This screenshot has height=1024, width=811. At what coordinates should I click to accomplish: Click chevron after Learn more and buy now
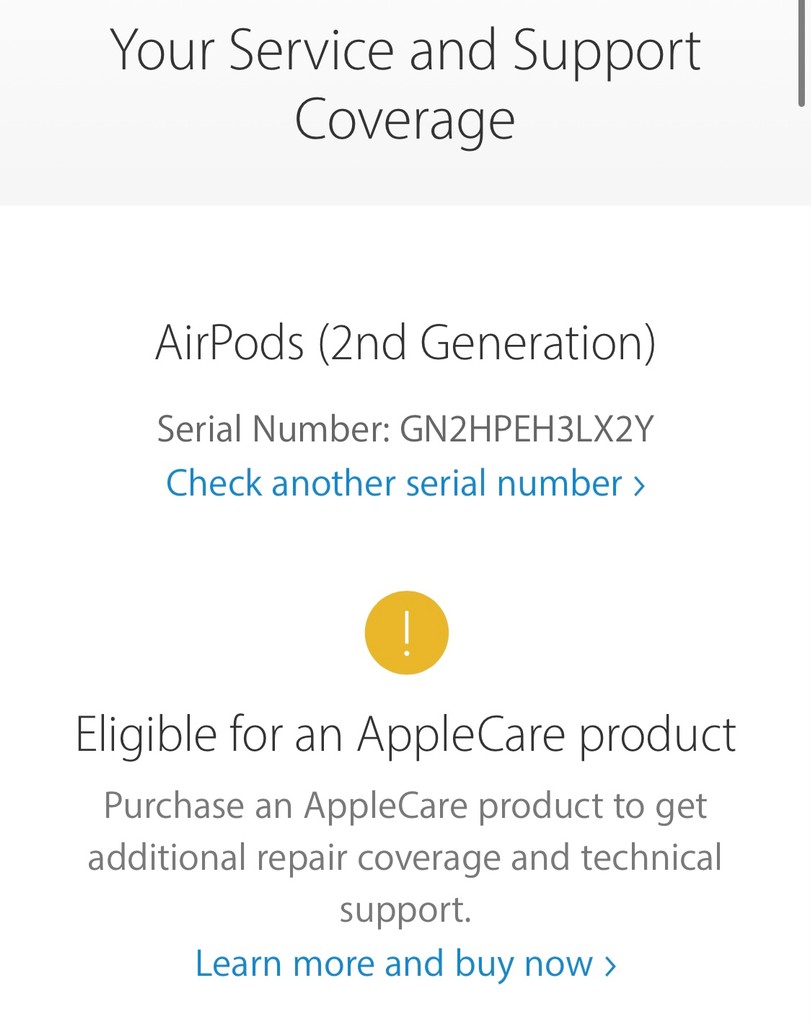coord(610,965)
